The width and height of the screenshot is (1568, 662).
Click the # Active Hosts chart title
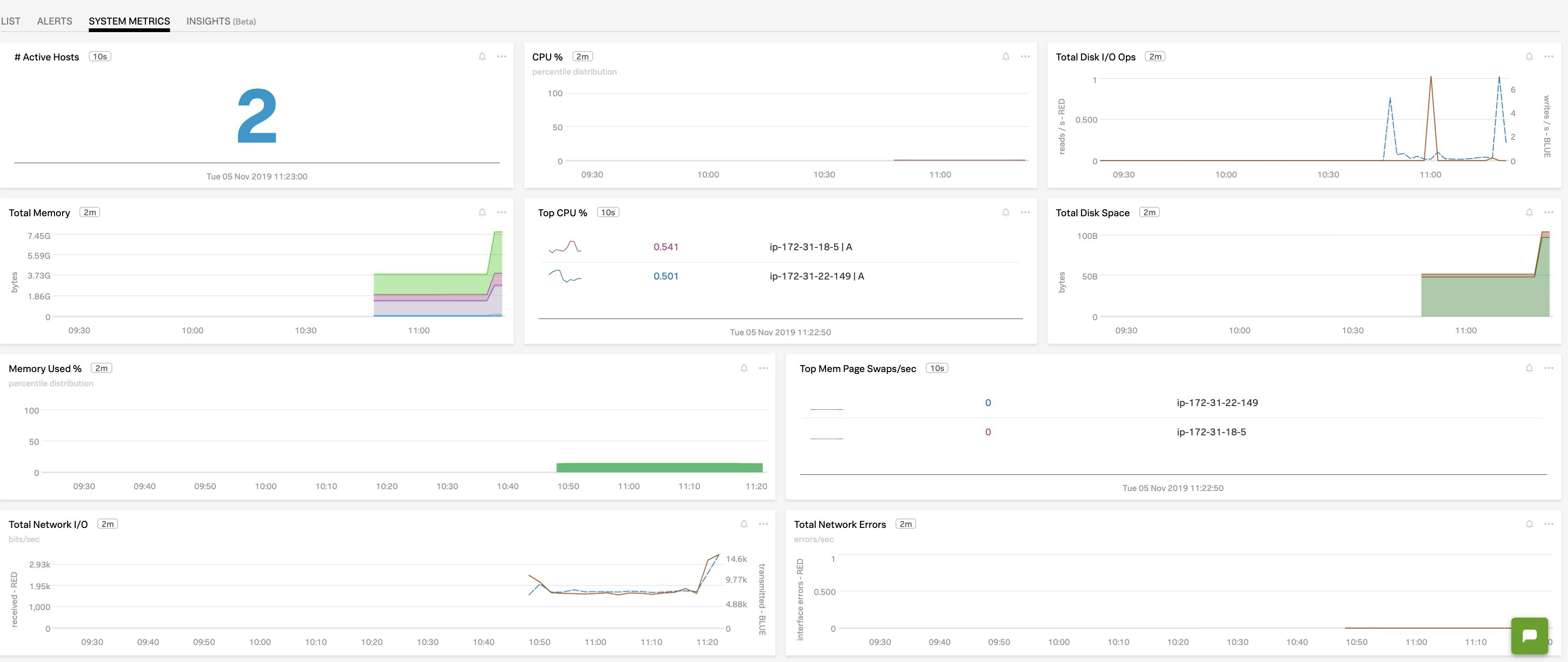(47, 57)
